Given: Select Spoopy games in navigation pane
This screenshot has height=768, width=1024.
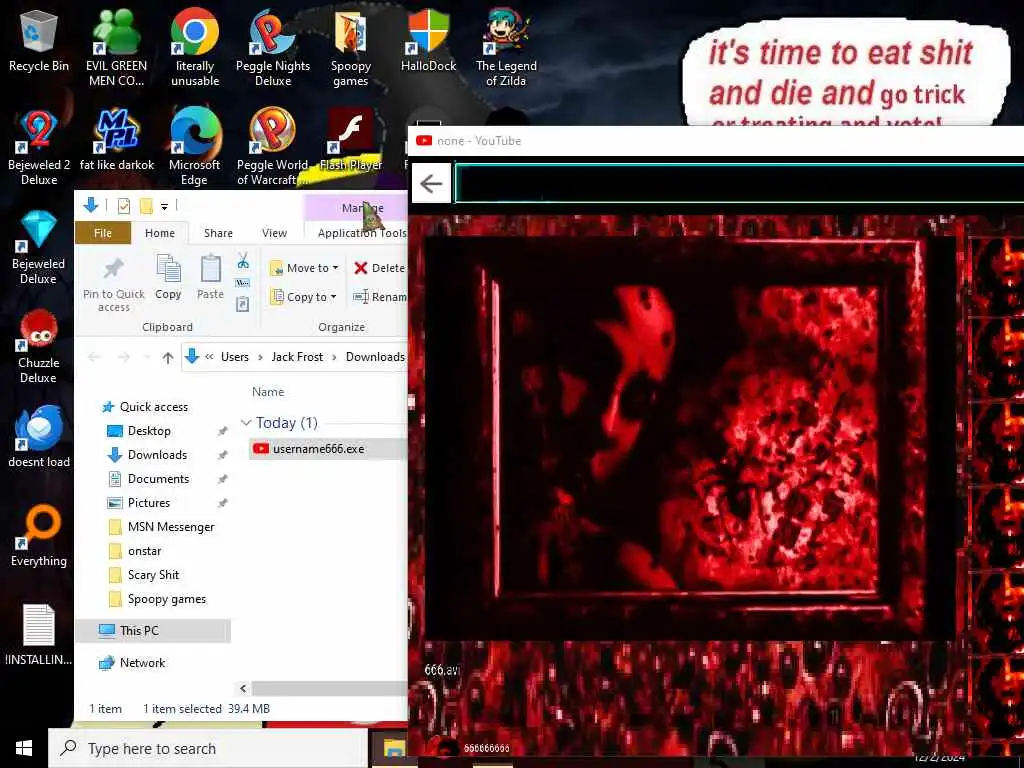Looking at the screenshot, I should click(x=167, y=600).
